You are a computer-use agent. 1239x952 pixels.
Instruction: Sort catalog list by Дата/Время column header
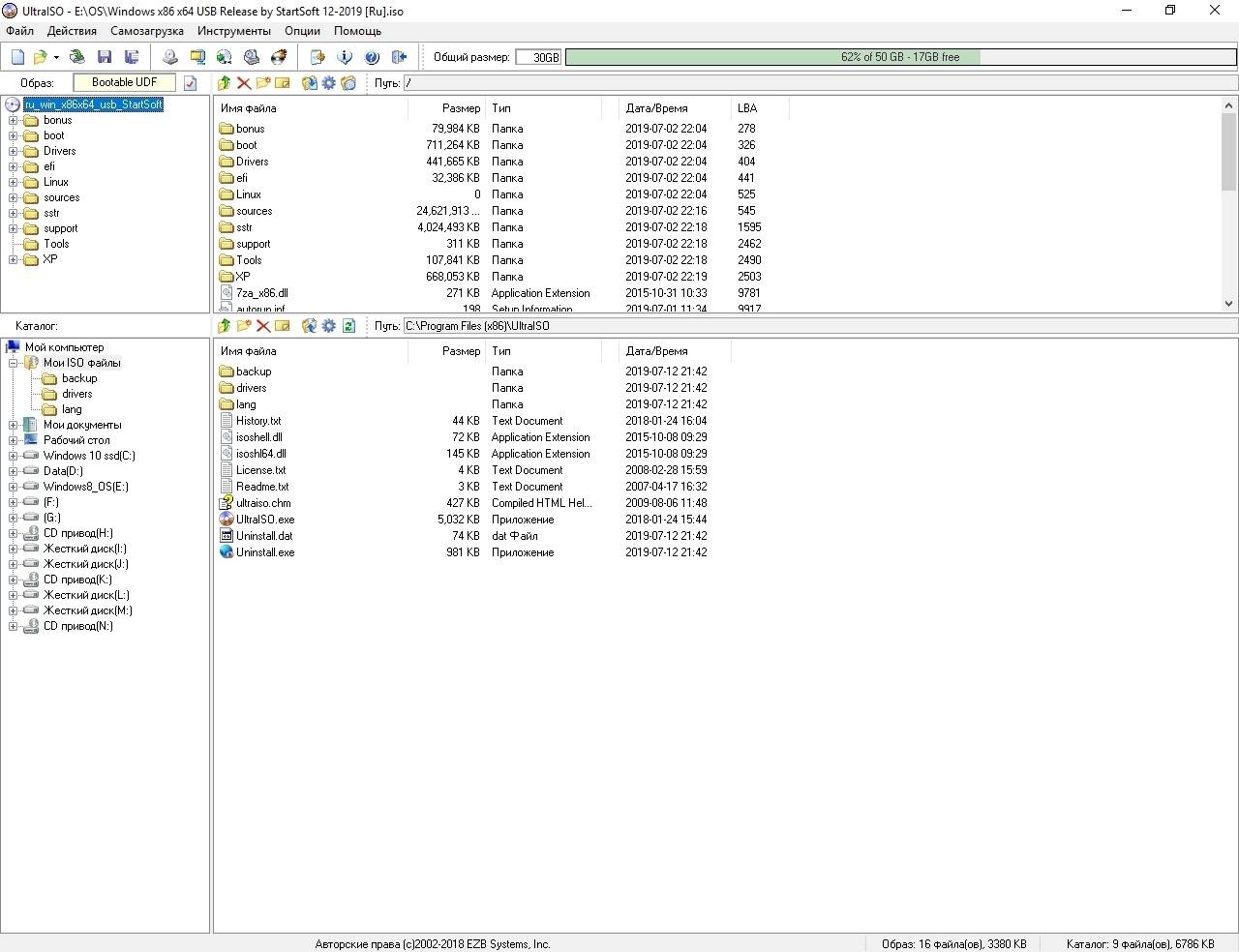pos(675,351)
